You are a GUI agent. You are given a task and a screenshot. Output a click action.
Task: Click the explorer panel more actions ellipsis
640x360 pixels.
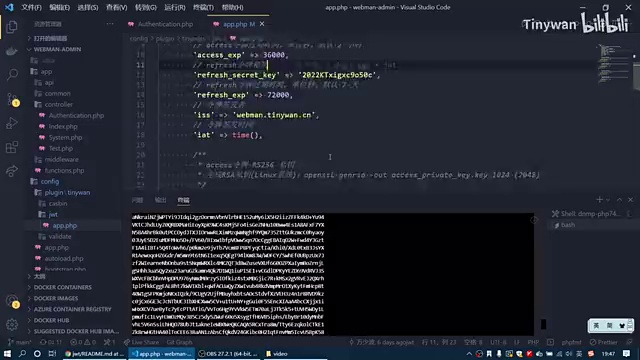click(110, 24)
